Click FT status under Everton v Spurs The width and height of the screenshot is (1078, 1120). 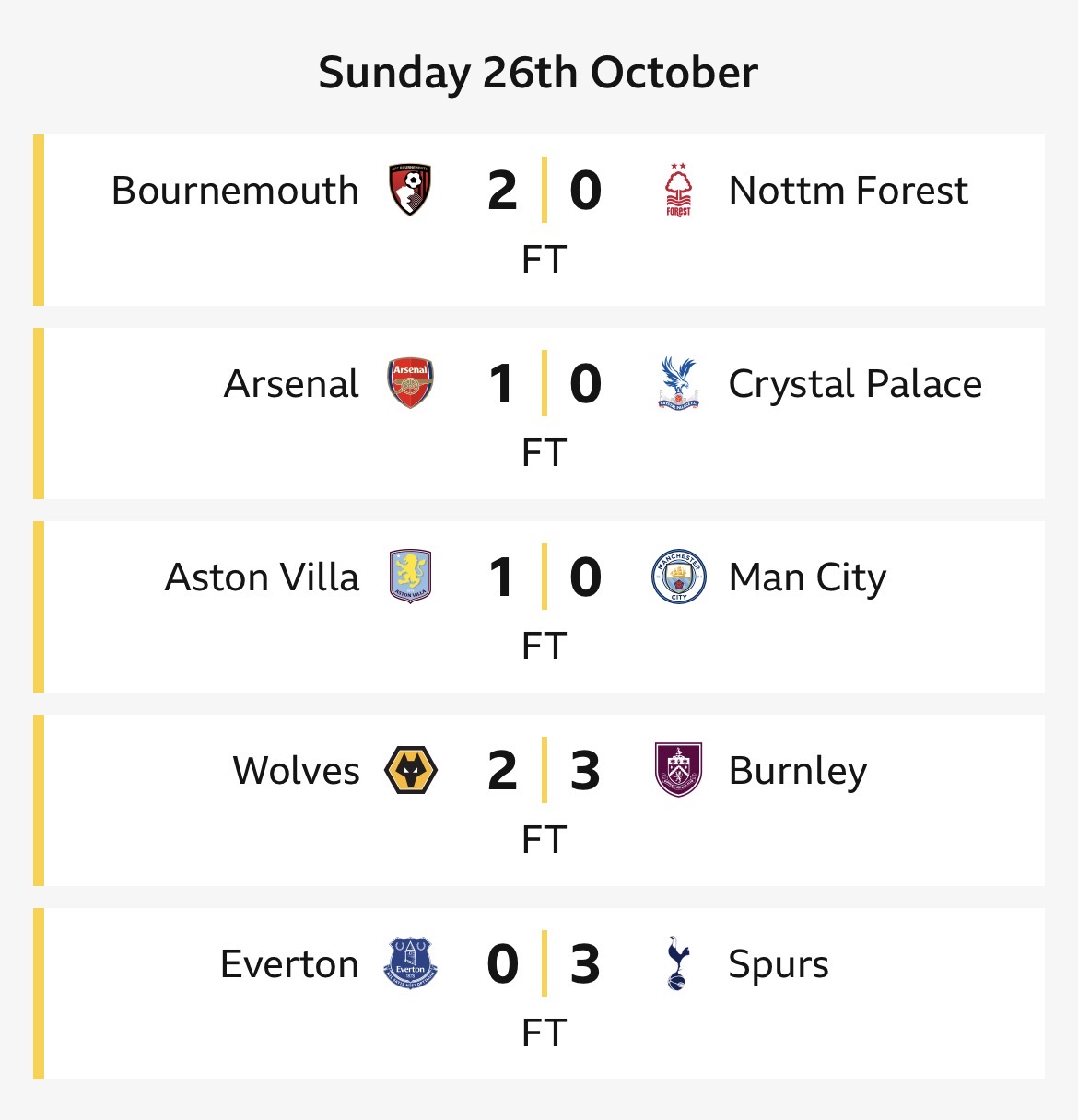pos(544,1032)
